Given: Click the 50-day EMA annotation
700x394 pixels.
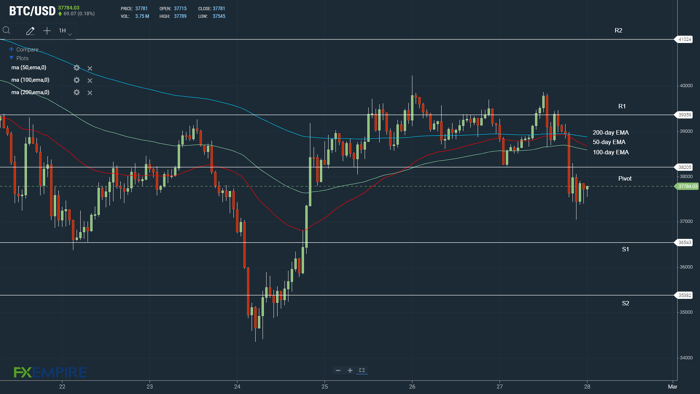Looking at the screenshot, I should [x=609, y=142].
